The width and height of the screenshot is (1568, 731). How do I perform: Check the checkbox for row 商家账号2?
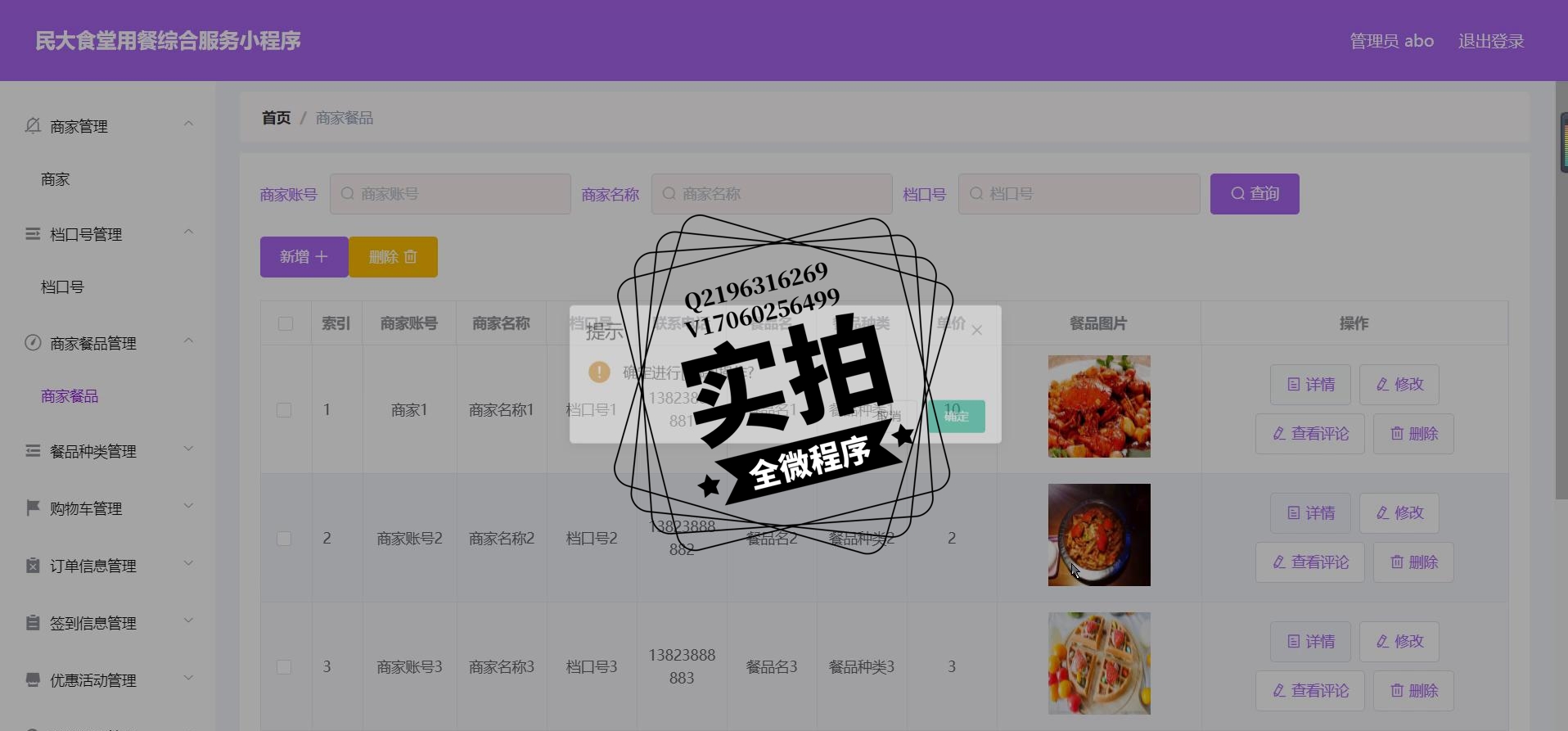pyautogui.click(x=284, y=539)
